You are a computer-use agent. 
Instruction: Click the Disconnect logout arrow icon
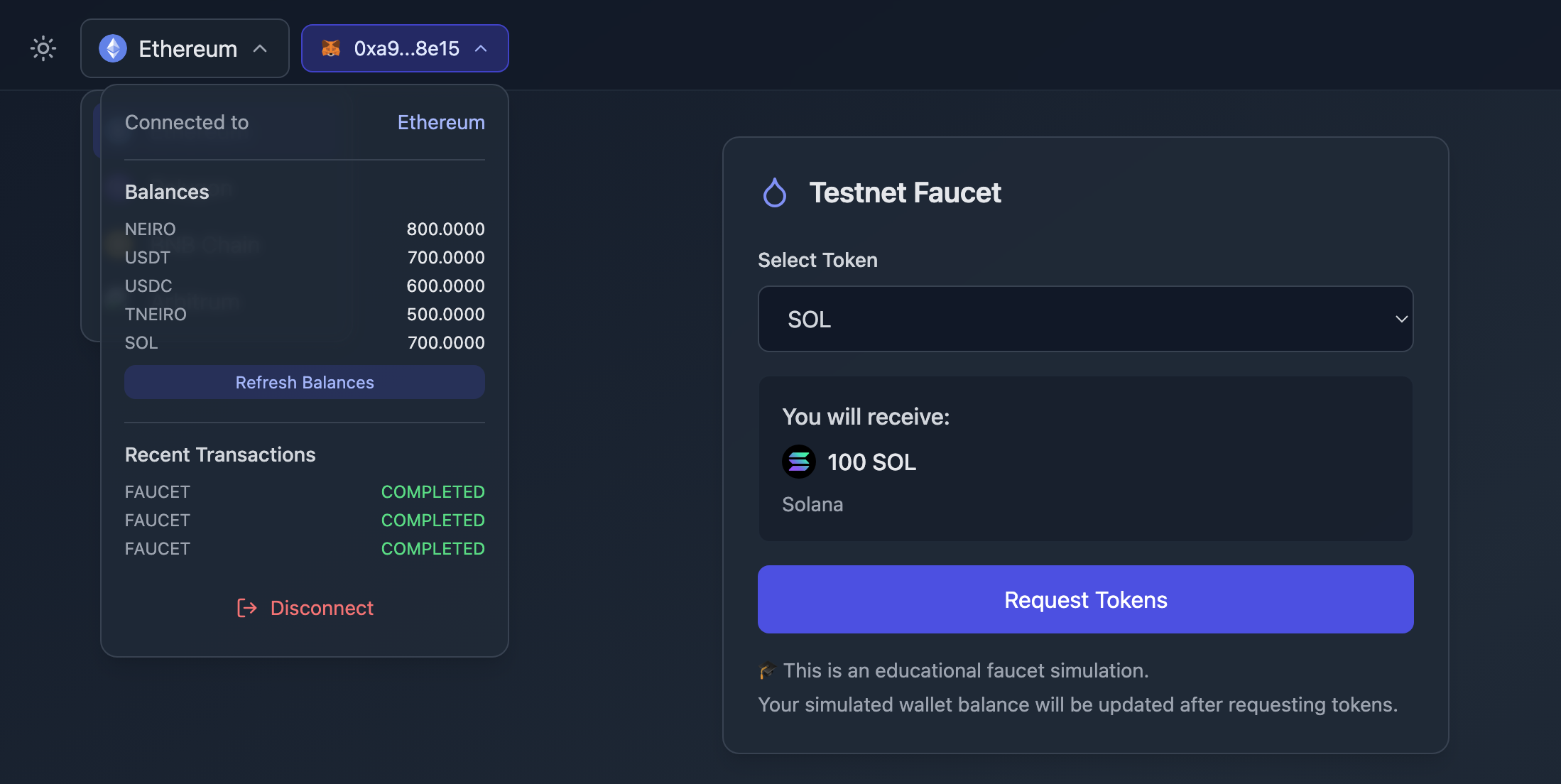pyautogui.click(x=246, y=608)
